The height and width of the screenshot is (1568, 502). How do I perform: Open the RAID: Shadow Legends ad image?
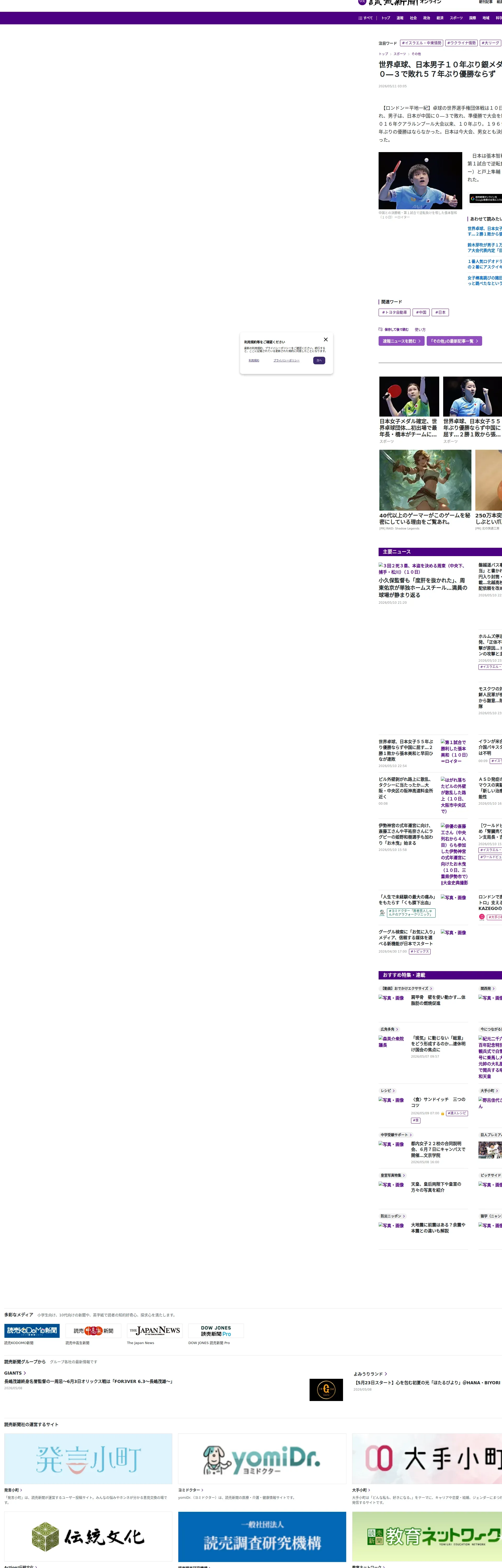tap(425, 480)
